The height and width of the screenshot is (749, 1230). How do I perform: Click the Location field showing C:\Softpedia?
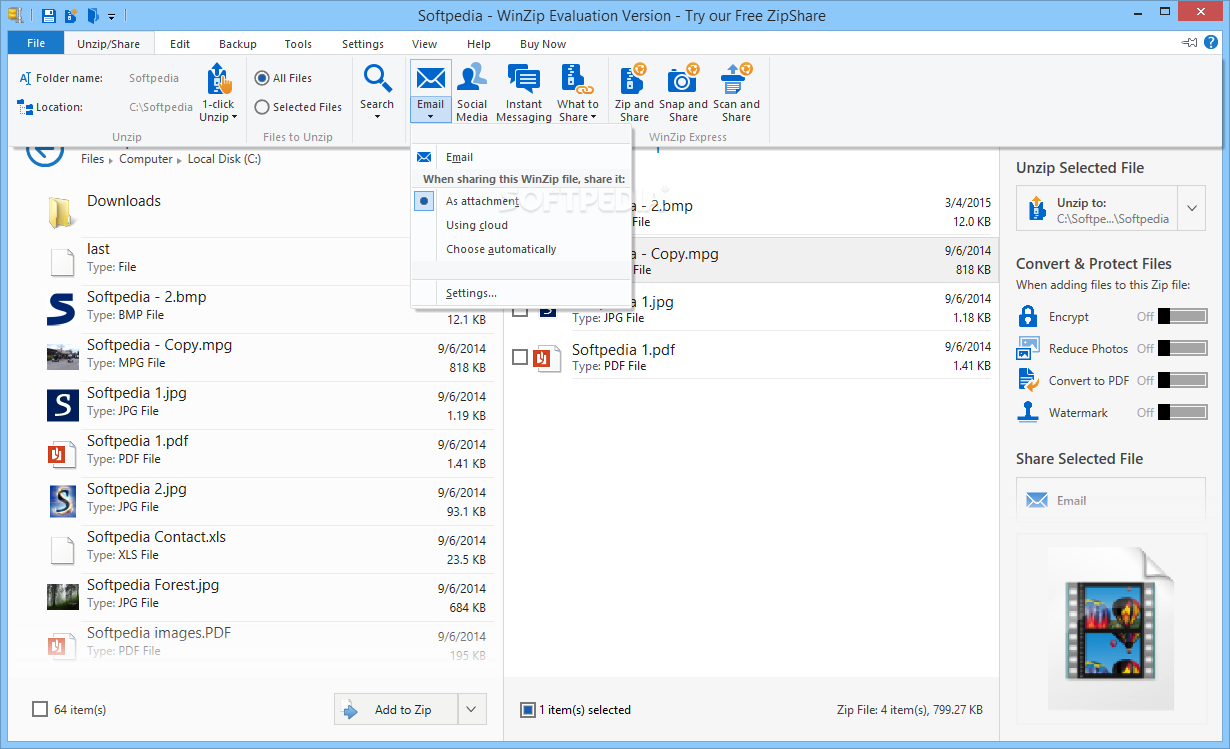click(161, 107)
